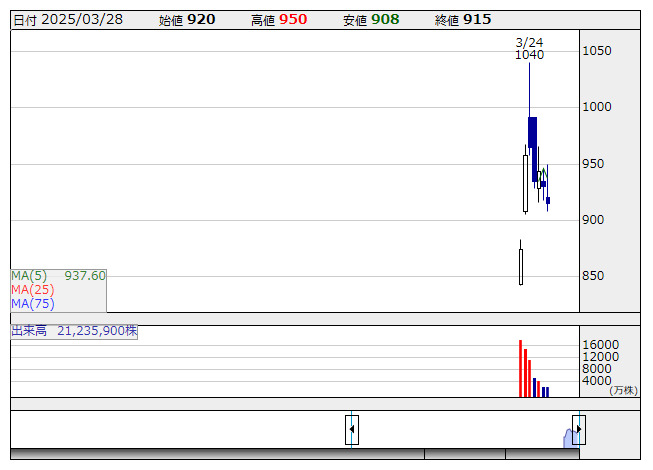Click the 1050 price axis label
Screen dimensions: 653x470
tap(597, 51)
